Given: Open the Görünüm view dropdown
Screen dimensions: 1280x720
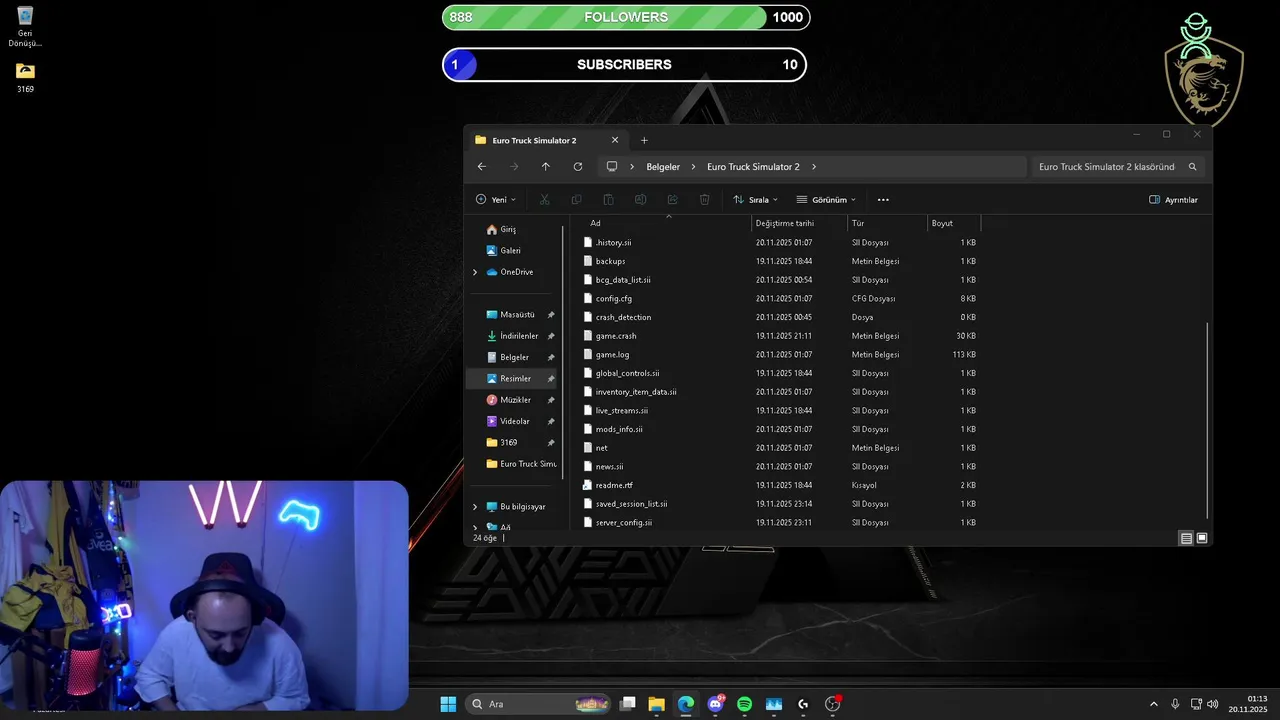Looking at the screenshot, I should 826,200.
